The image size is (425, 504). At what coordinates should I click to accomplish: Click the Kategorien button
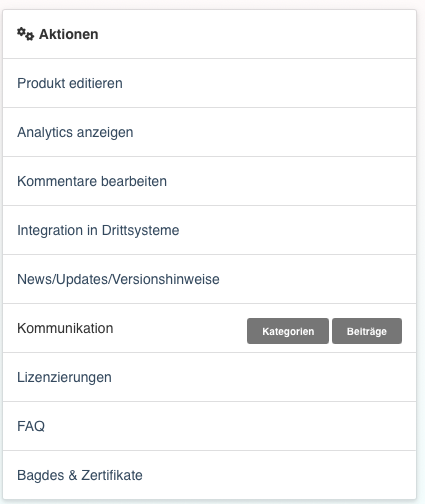pos(288,331)
